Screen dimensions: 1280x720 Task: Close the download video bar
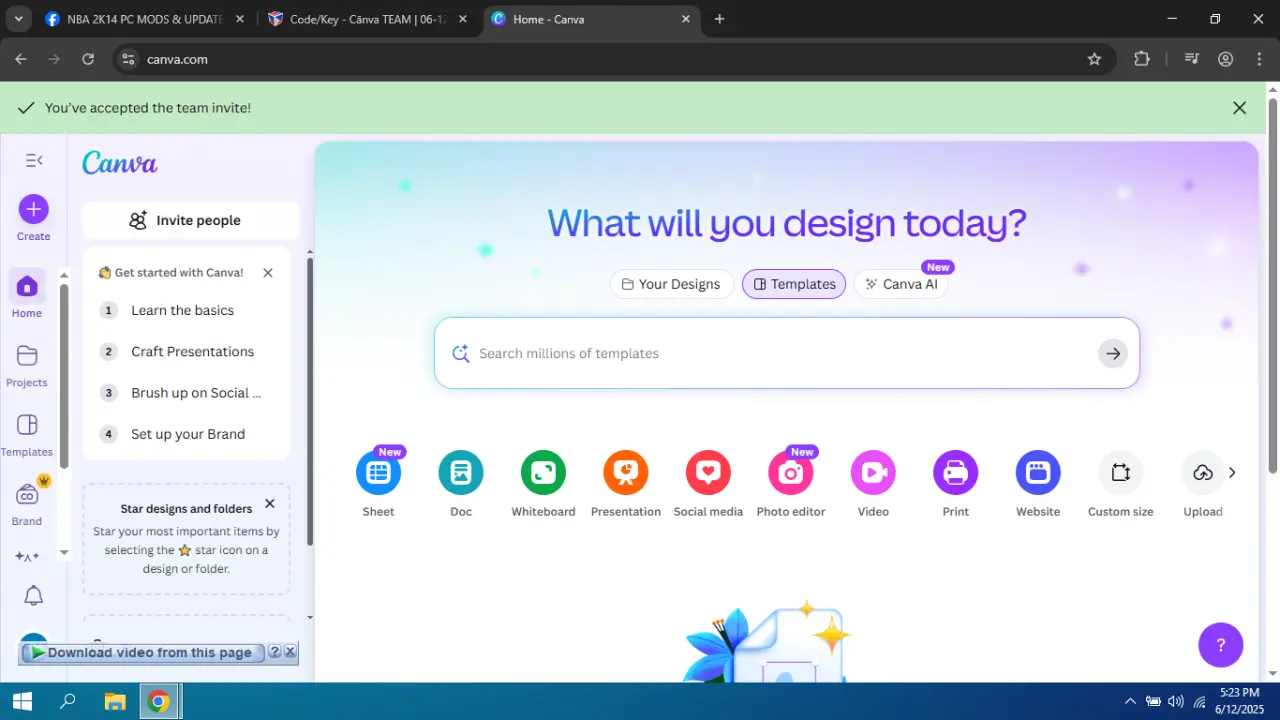coord(290,652)
